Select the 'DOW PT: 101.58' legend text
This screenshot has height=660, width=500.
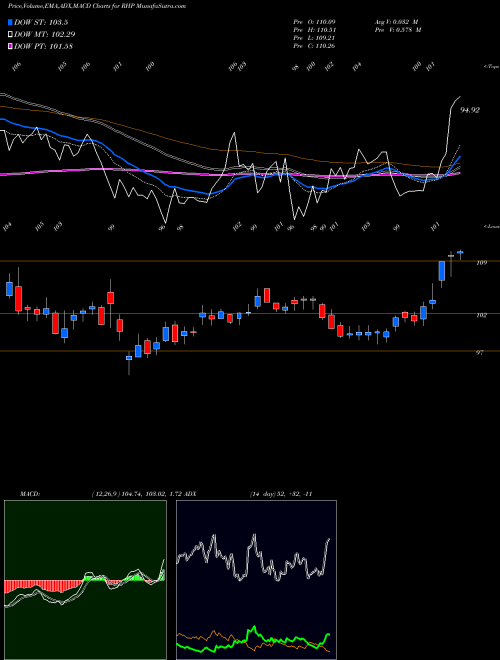click(43, 46)
